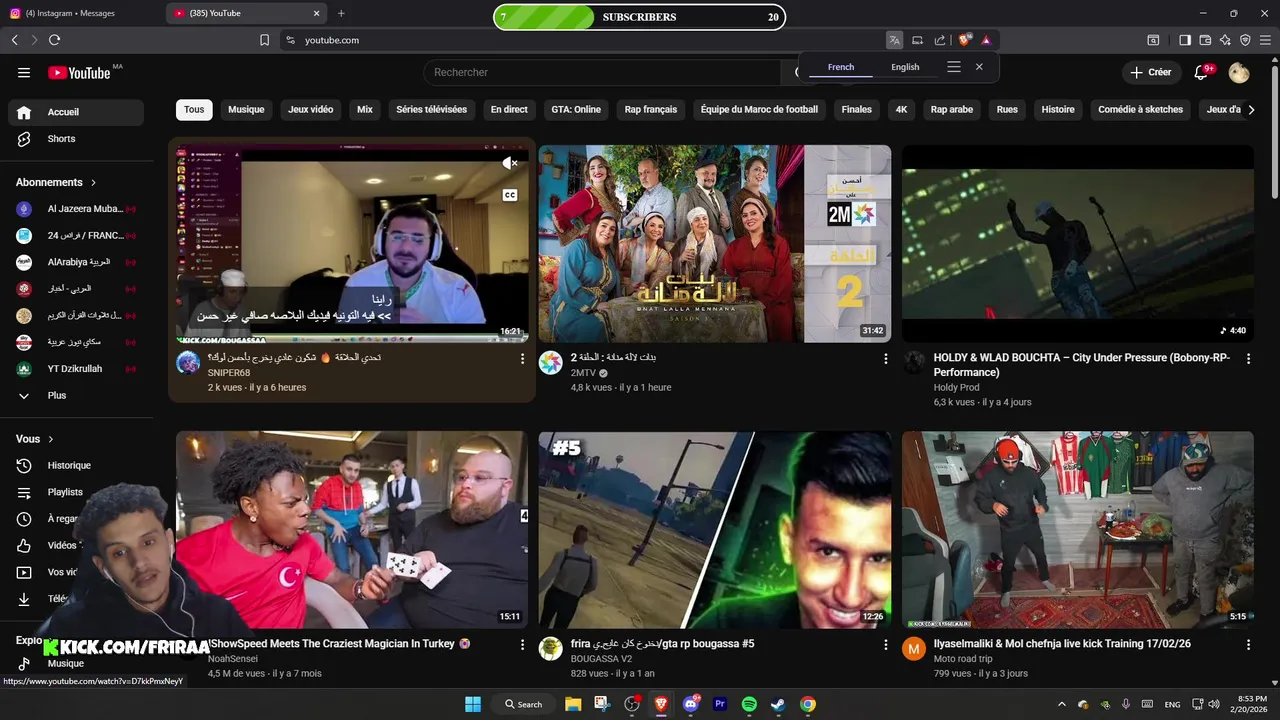This screenshot has width=1280, height=720.
Task: Open options for the gta rp bougassa #5 video
Action: click(885, 645)
